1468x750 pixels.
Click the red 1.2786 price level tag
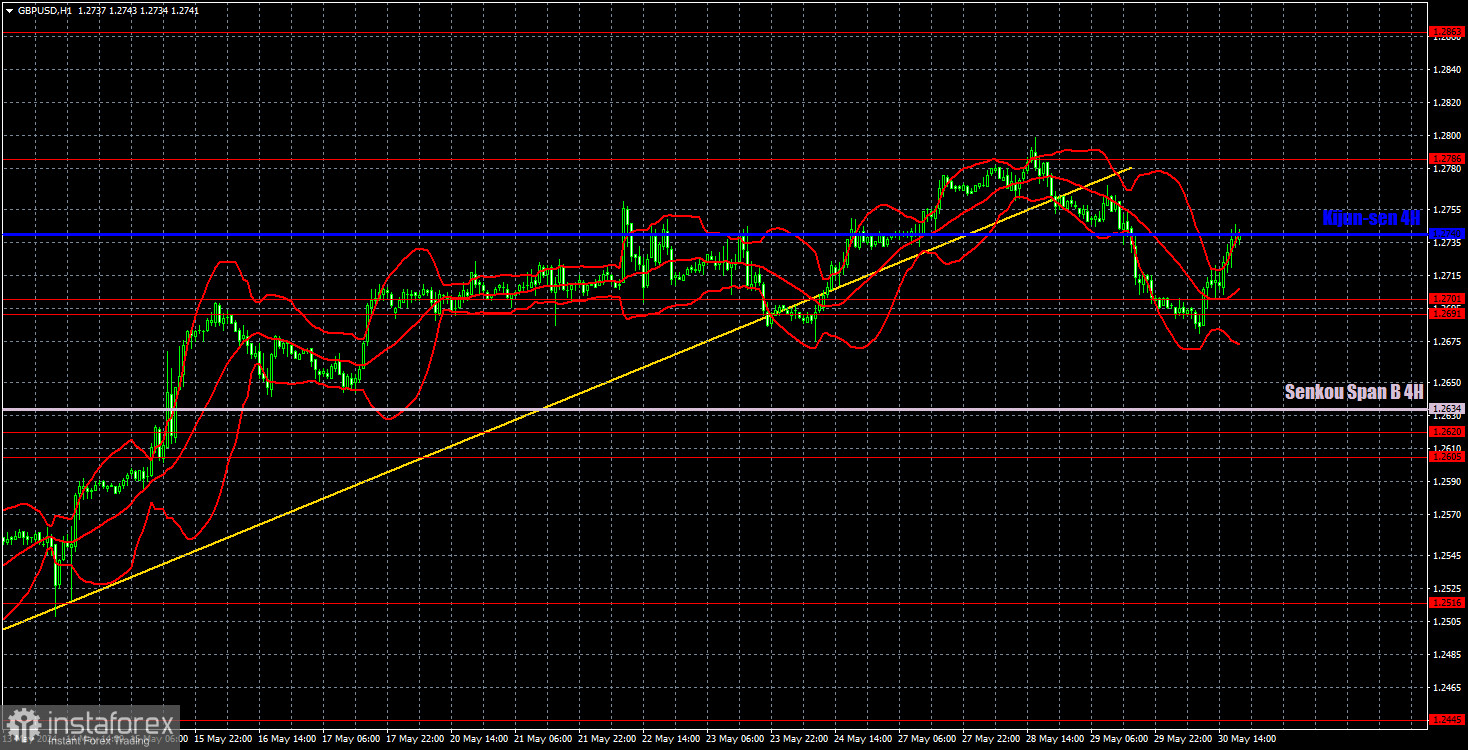click(x=1447, y=158)
